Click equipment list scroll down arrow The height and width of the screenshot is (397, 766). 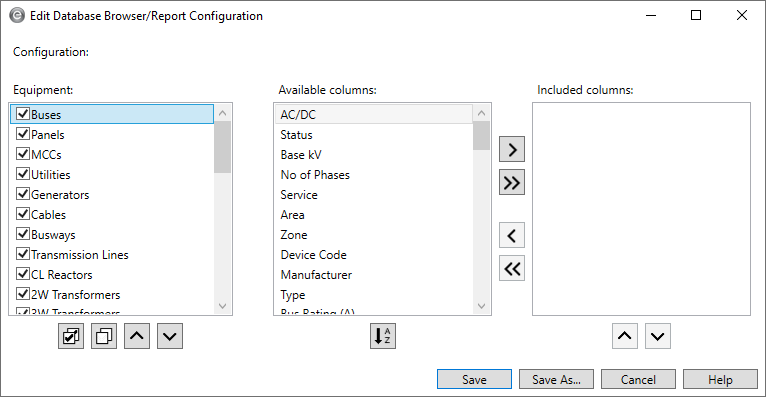223,306
